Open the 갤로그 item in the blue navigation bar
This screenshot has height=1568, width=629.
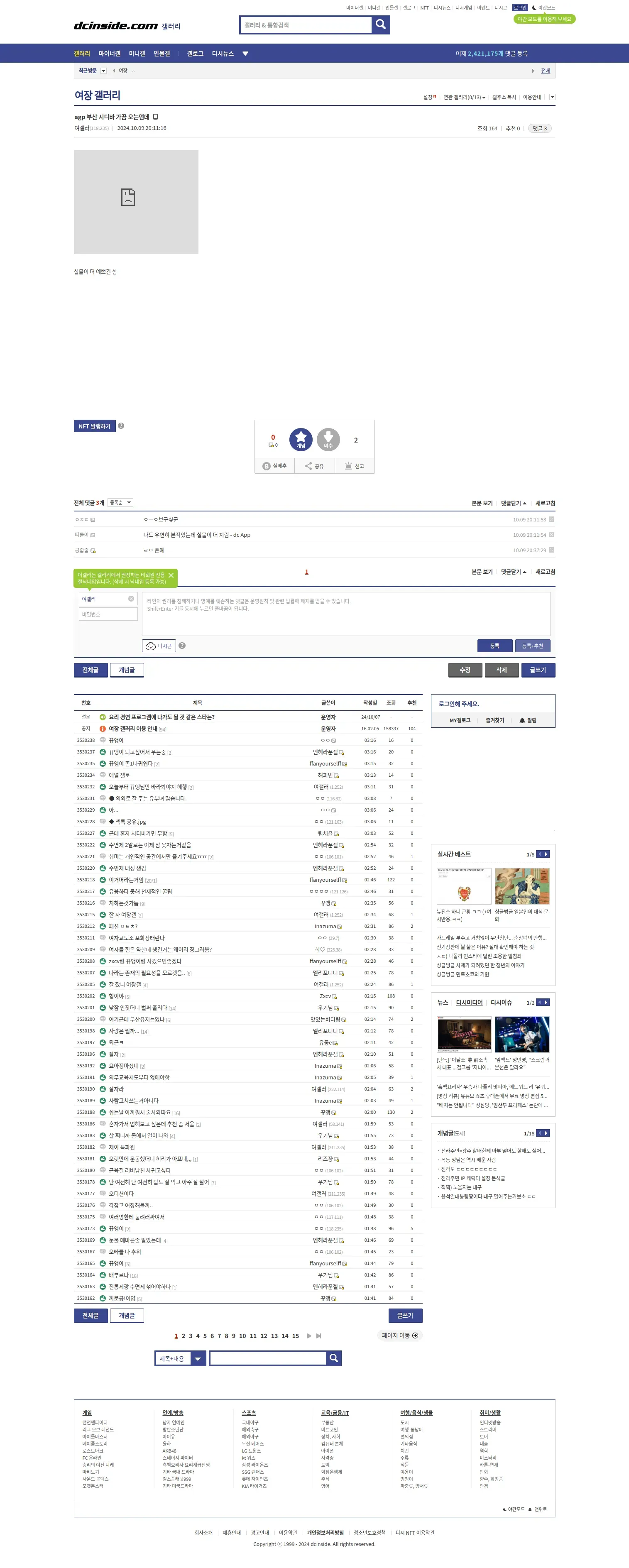coord(195,54)
